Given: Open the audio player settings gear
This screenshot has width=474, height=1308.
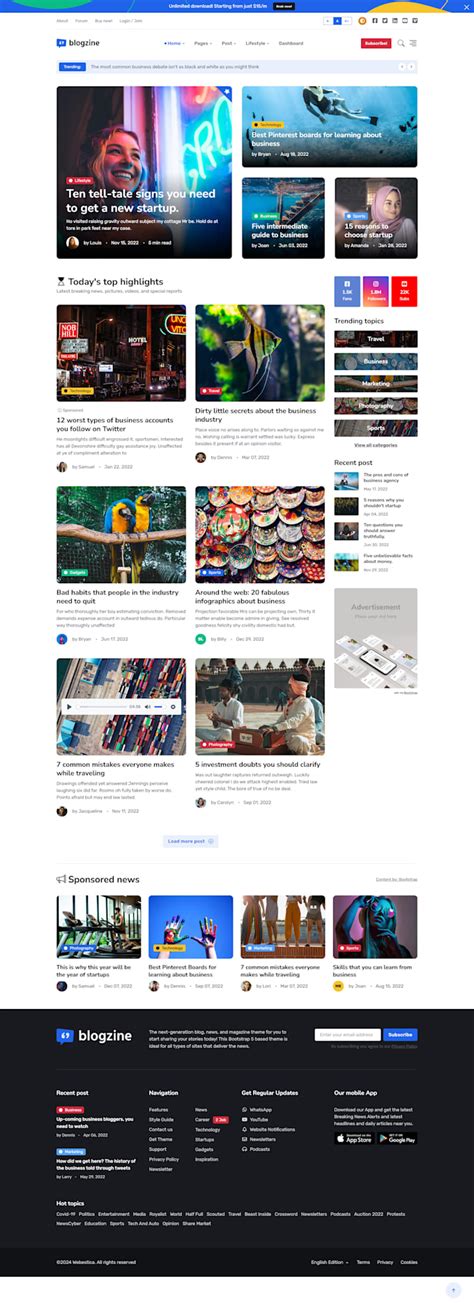Looking at the screenshot, I should coord(173,706).
